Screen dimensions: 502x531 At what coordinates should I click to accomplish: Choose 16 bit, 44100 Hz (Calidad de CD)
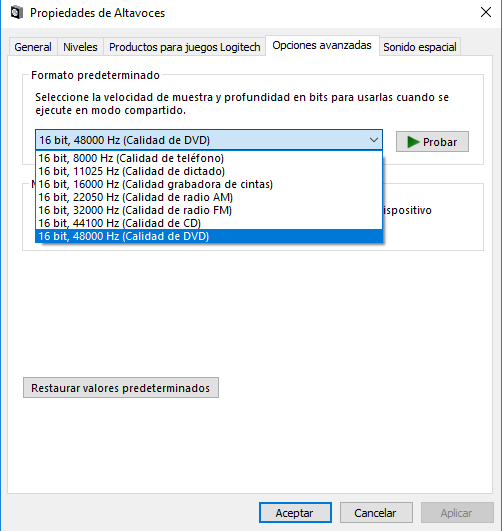[209, 223]
